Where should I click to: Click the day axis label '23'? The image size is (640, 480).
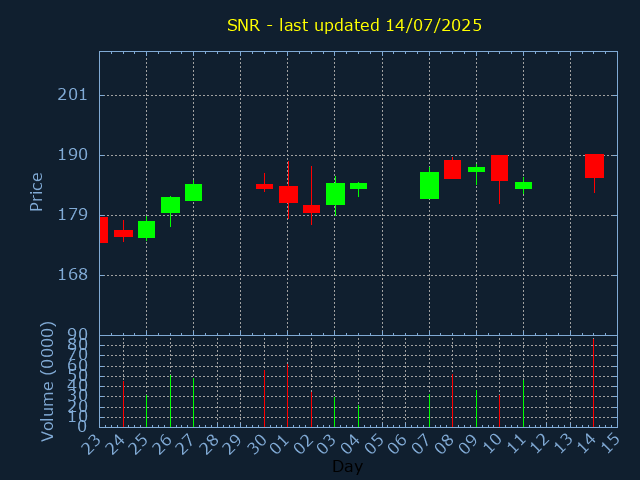(91, 444)
